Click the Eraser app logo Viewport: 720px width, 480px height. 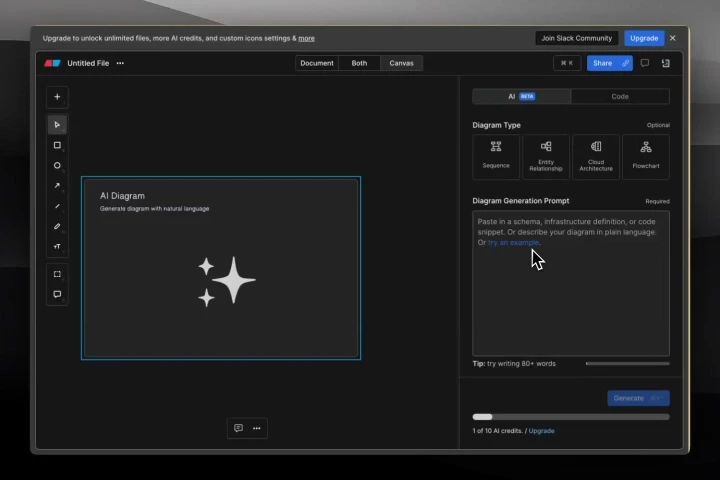(52, 63)
